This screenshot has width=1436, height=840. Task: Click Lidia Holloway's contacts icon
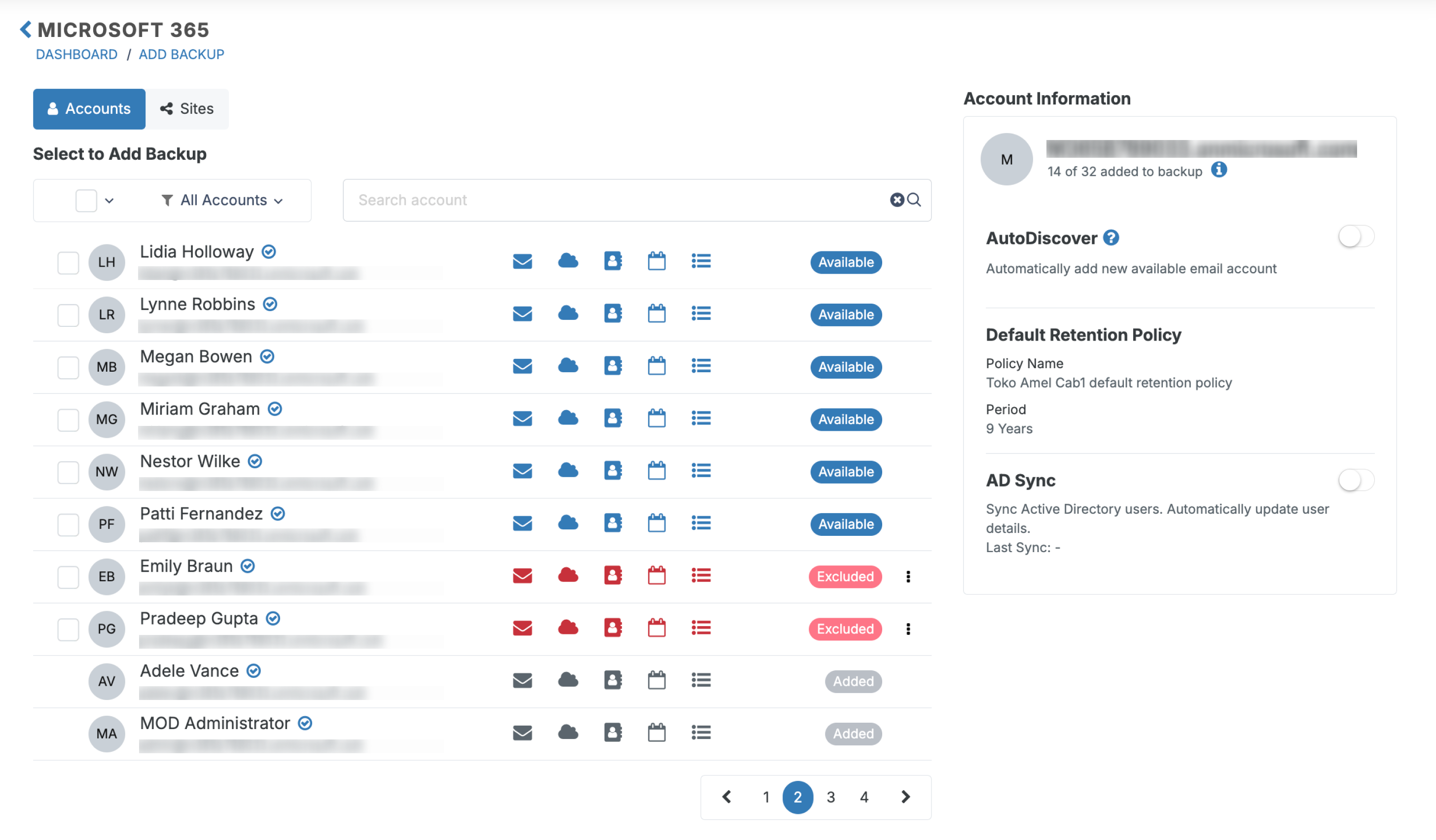[613, 261]
